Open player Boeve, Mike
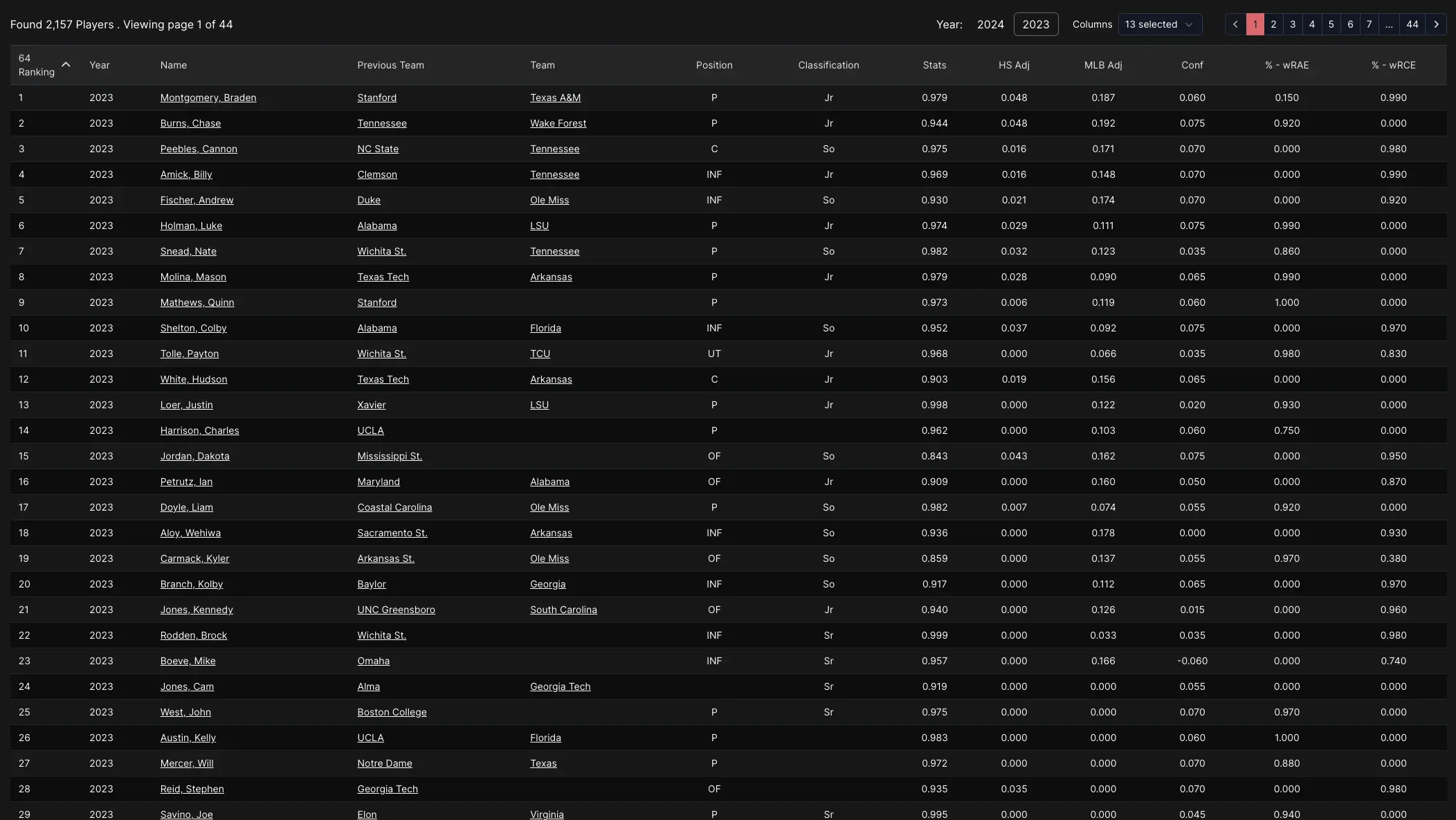This screenshot has width=1456, height=820. pyautogui.click(x=188, y=661)
